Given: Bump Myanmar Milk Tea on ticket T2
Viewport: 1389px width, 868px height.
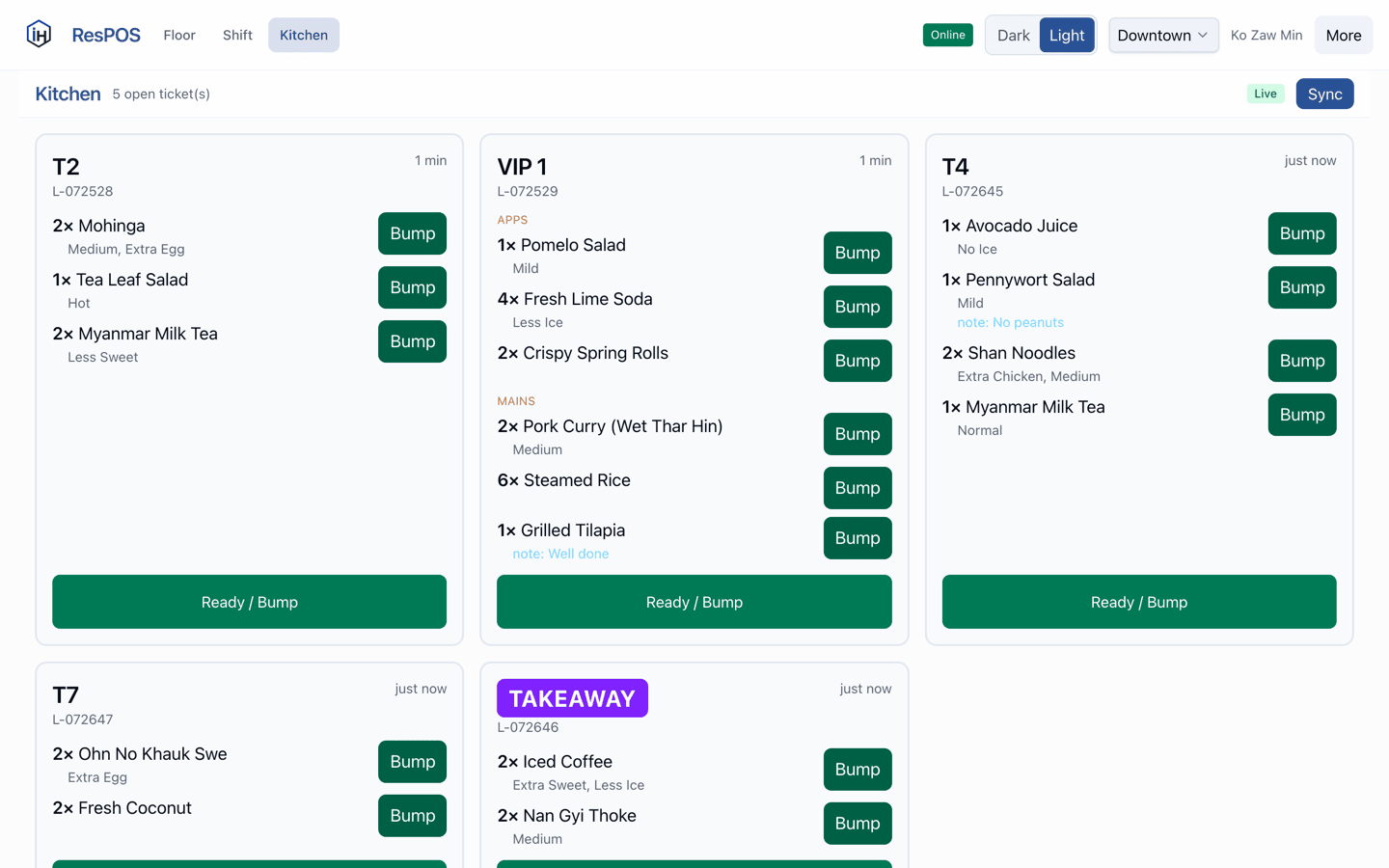Looking at the screenshot, I should pos(412,341).
